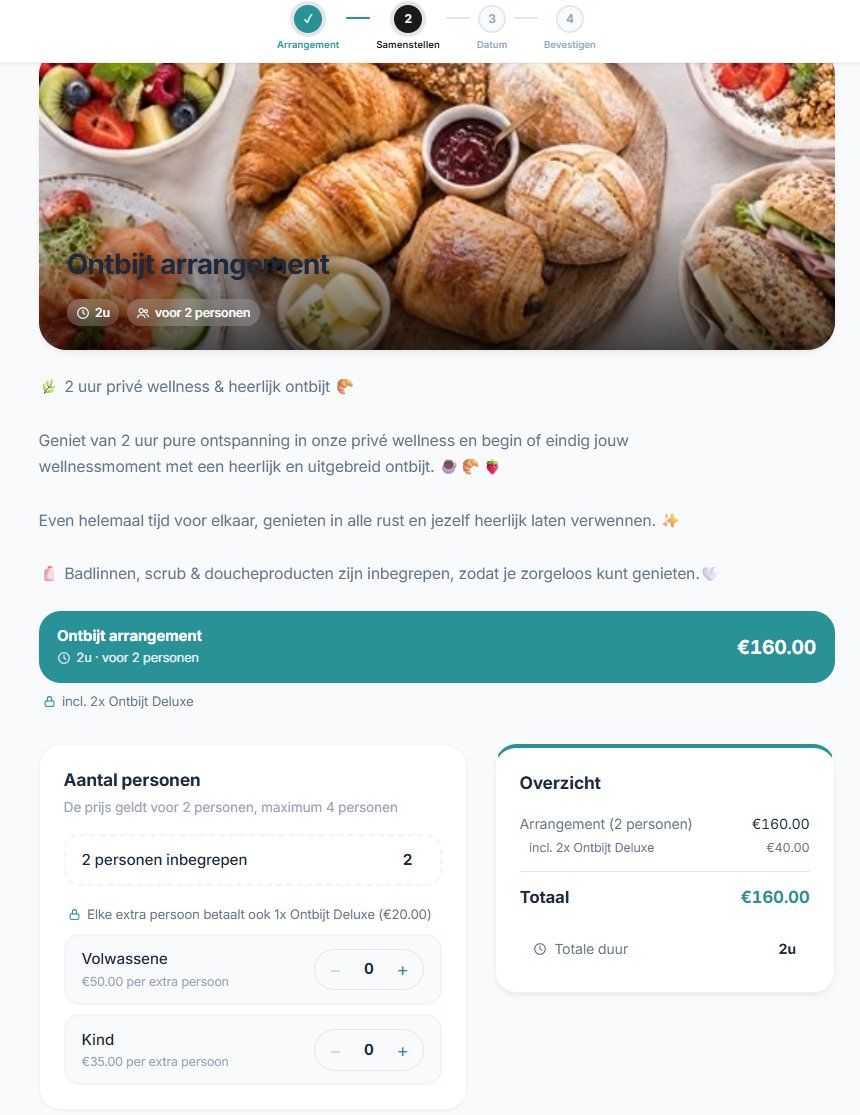Image resolution: width=860 pixels, height=1115 pixels.
Task: Click the croissant emoji after heerlijk ontbijt
Action: 344,386
